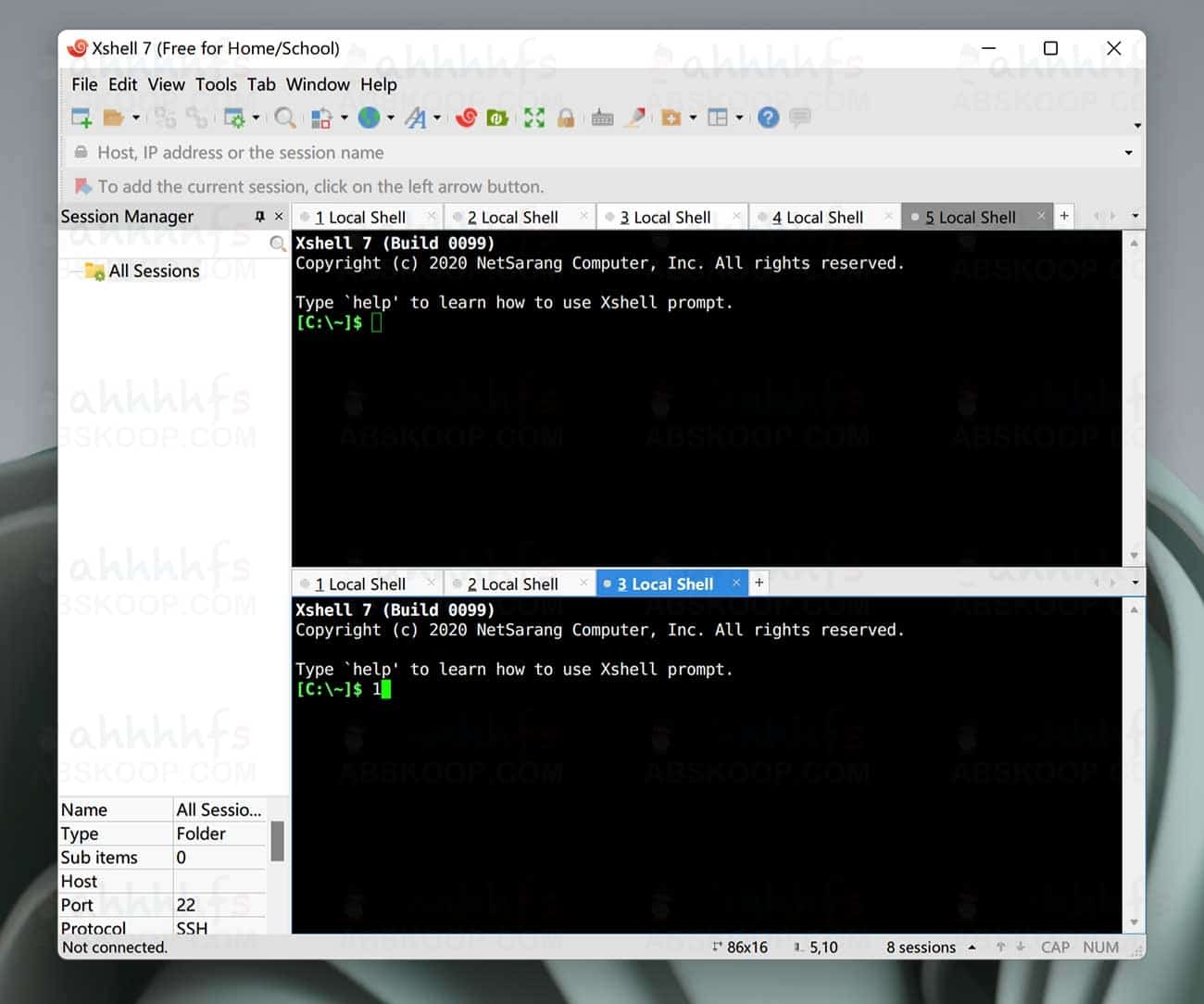
Task: Click the lock screen padlock icon
Action: click(x=566, y=118)
